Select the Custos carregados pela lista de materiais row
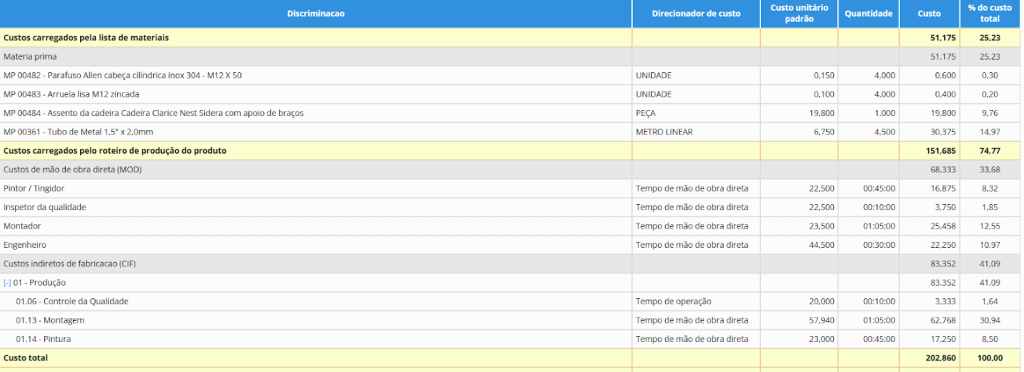The height and width of the screenshot is (372, 1024). pyautogui.click(x=510, y=38)
